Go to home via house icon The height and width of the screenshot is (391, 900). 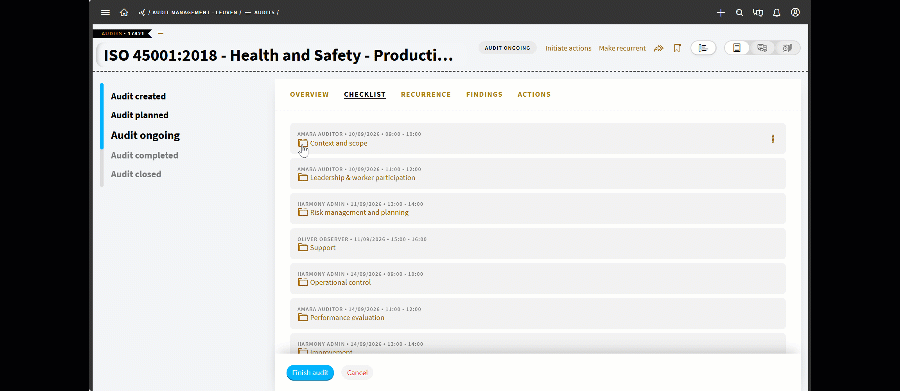click(x=124, y=12)
